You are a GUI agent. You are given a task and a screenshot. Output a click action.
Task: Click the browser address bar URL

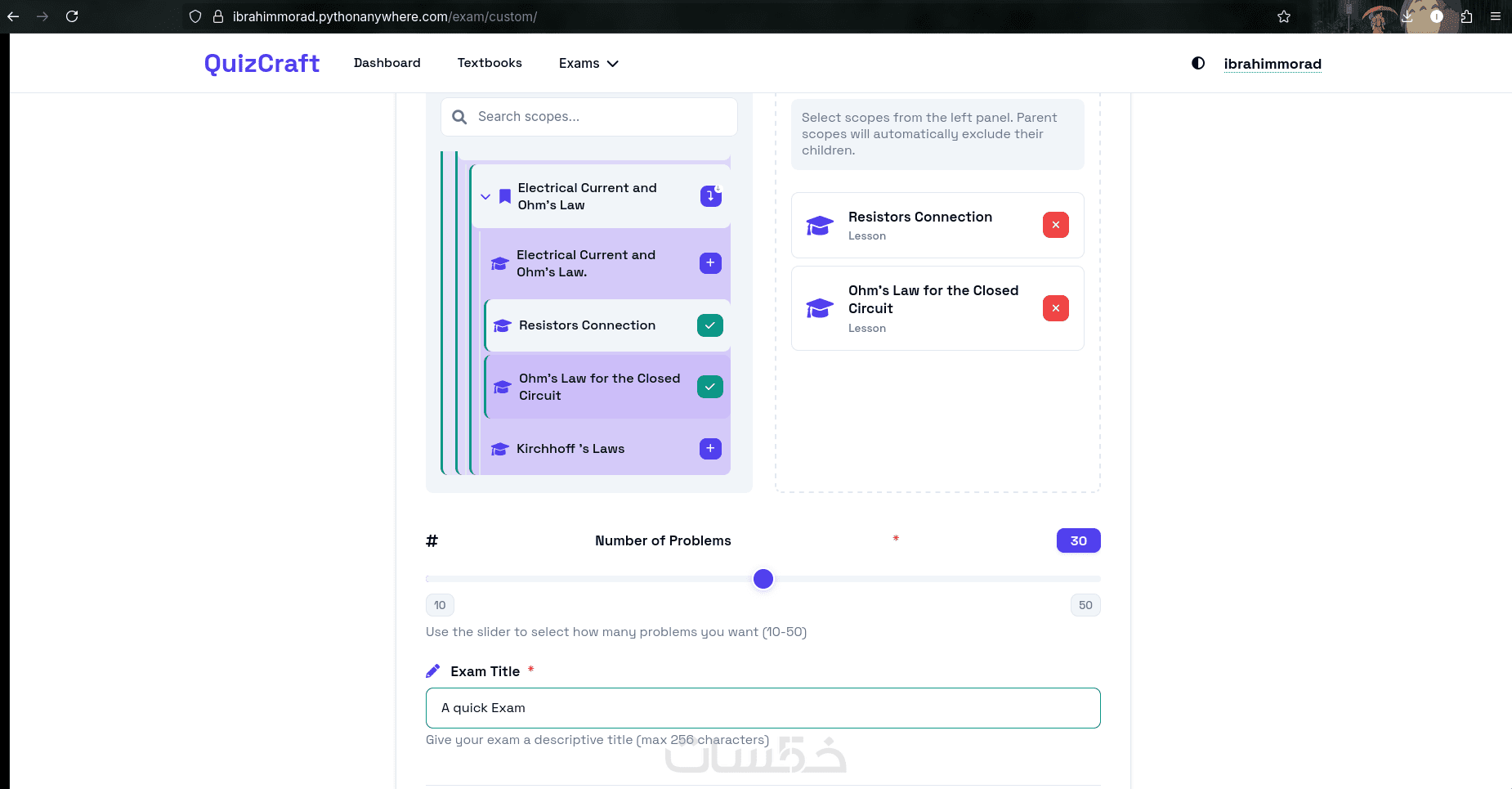[385, 16]
